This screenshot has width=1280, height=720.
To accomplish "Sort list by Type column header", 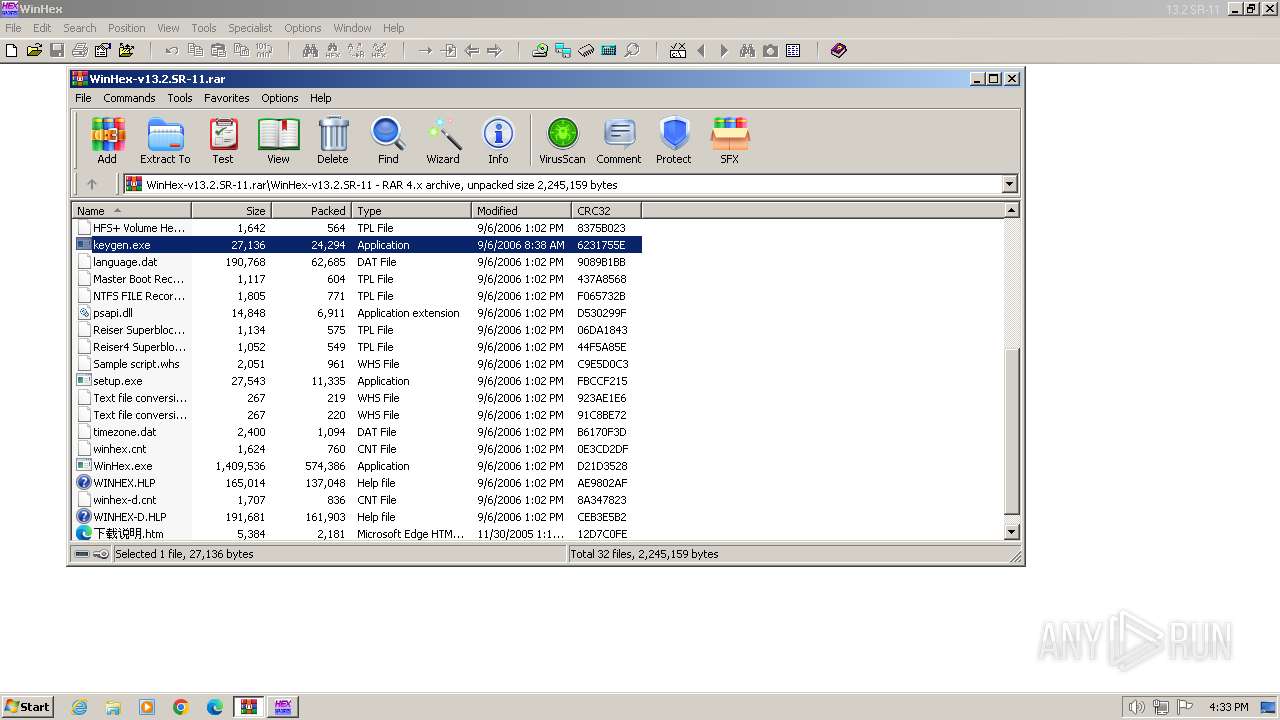I will point(411,211).
